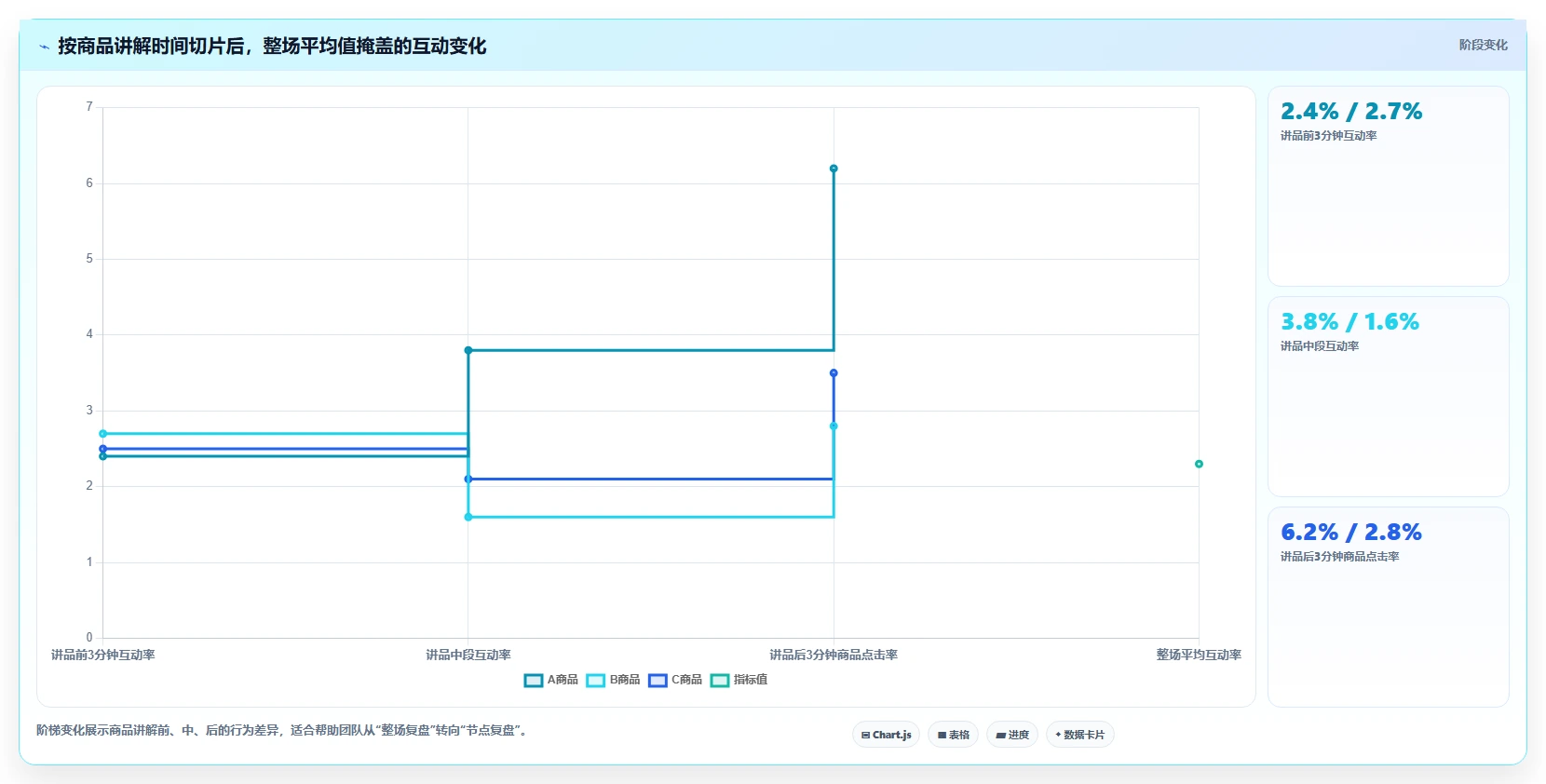This screenshot has width=1546, height=784.
Task: Click the 2.4% / 2.7% value card
Action: (x=1388, y=186)
